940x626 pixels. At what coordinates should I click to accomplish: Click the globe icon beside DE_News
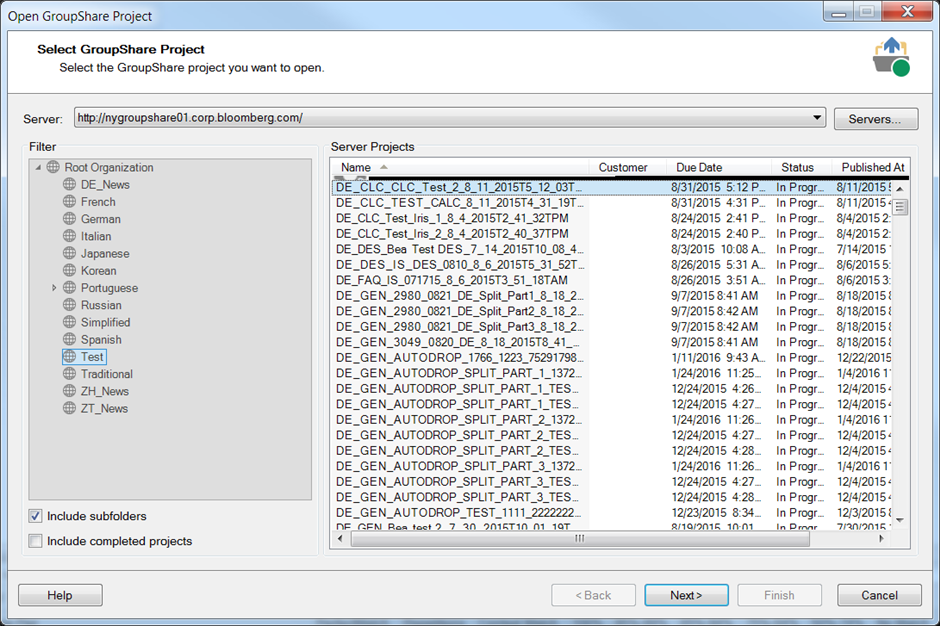[70, 185]
